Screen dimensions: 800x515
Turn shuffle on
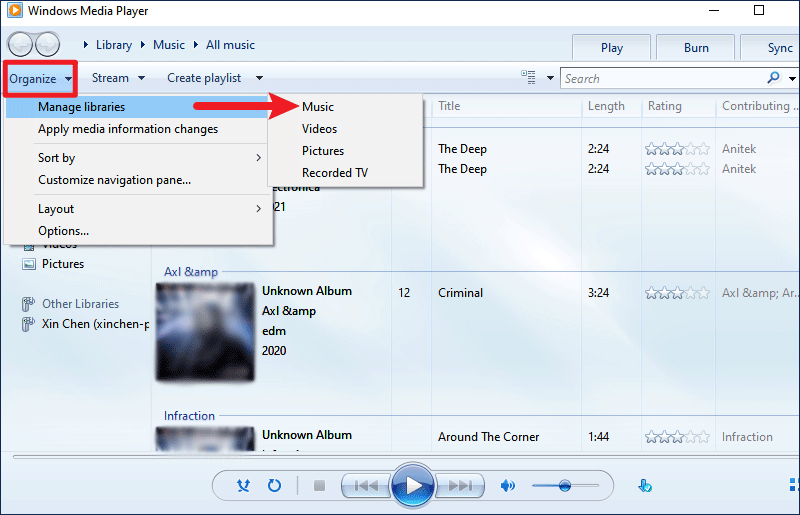[x=244, y=485]
